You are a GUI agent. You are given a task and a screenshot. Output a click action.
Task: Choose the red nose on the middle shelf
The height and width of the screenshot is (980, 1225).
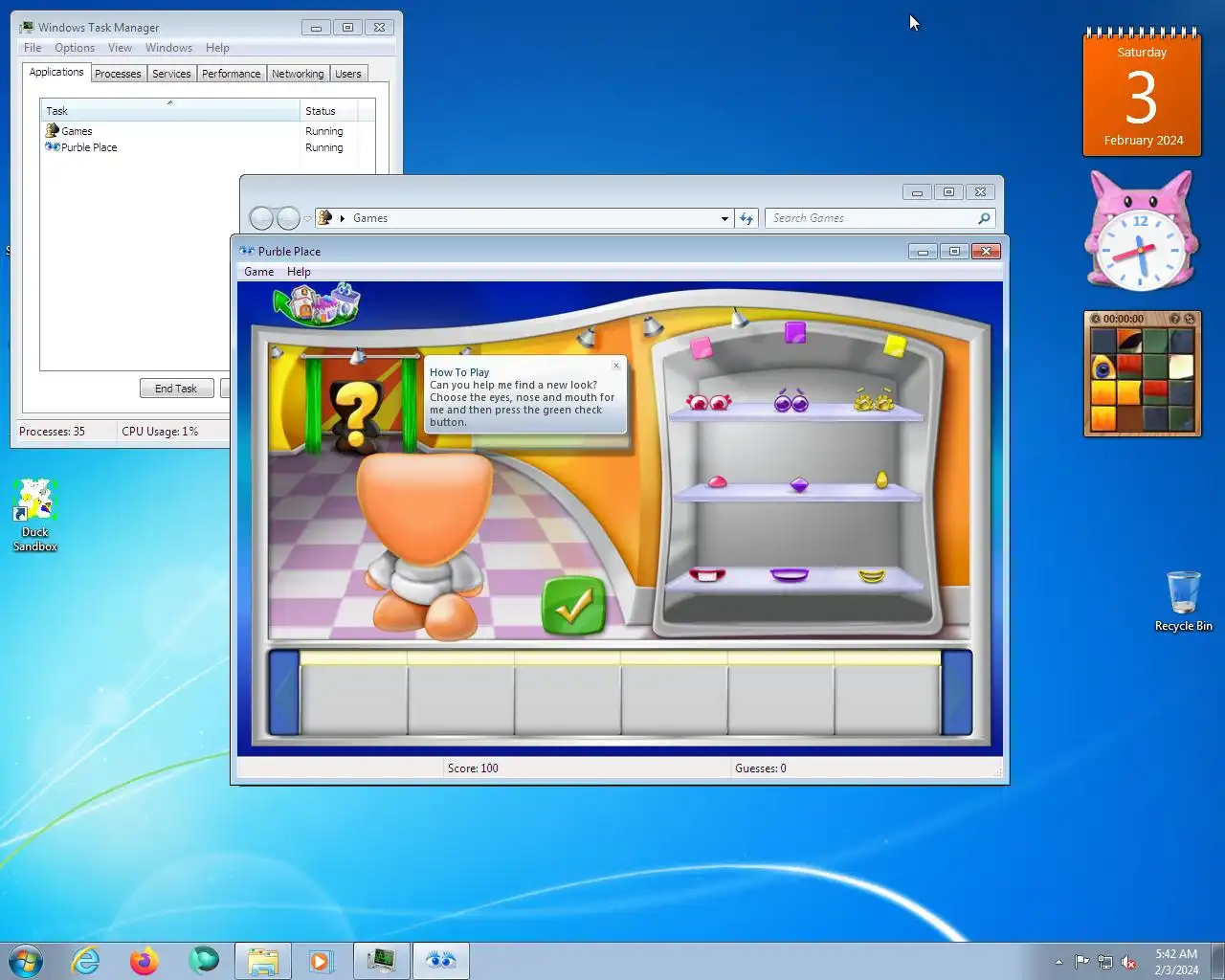point(717,481)
